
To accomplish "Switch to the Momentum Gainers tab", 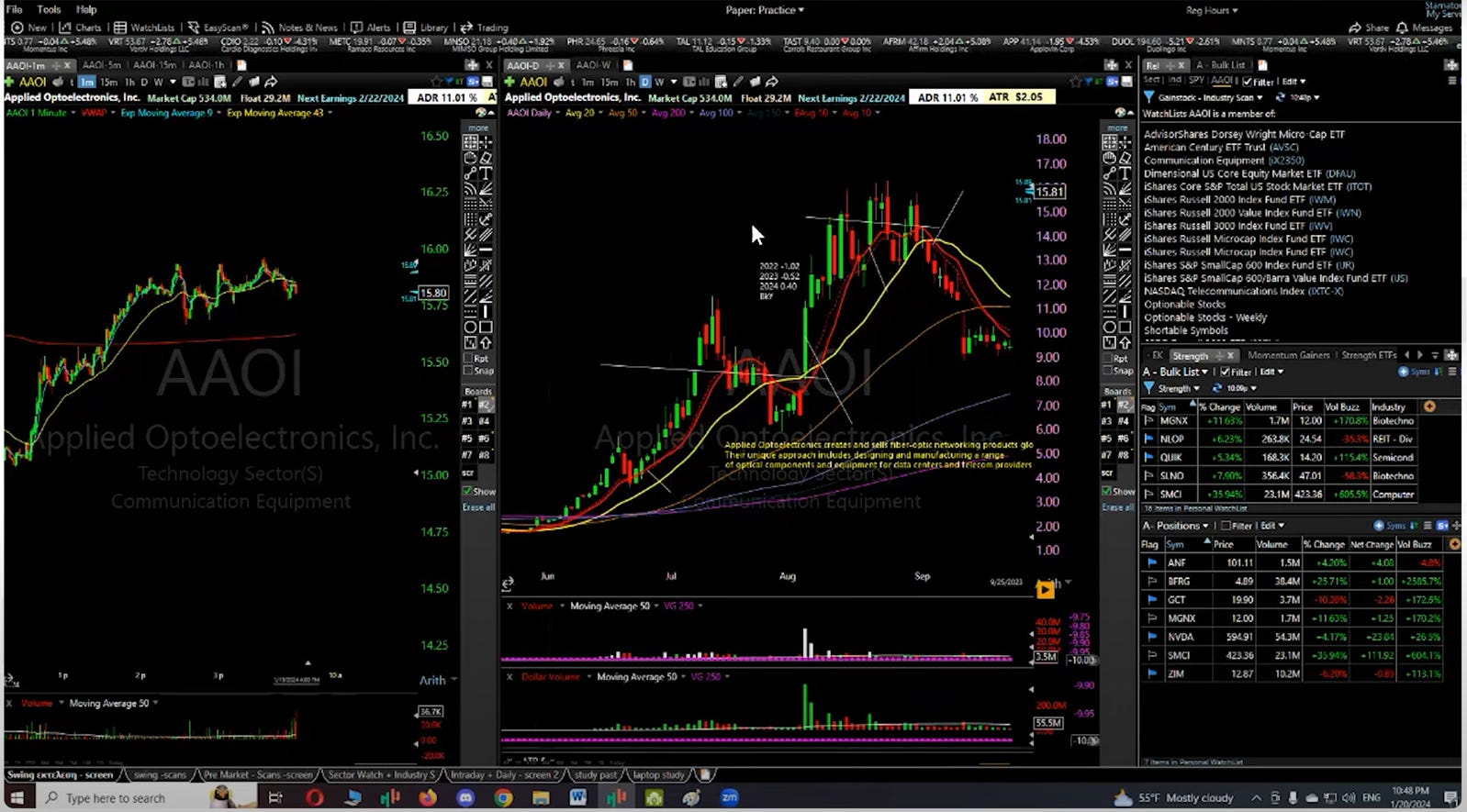I will (1288, 355).
